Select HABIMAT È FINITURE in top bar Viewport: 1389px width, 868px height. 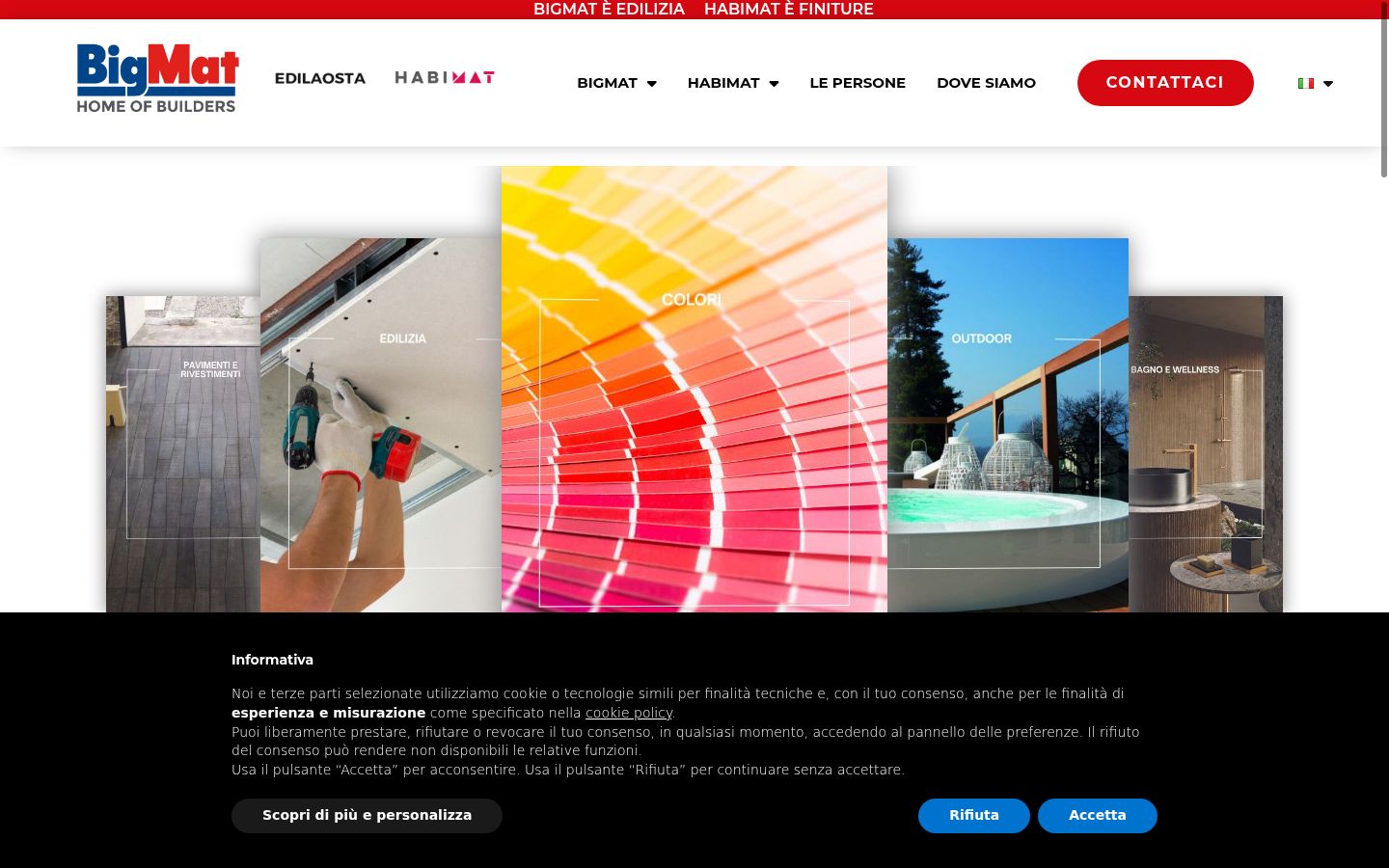pyautogui.click(x=789, y=10)
